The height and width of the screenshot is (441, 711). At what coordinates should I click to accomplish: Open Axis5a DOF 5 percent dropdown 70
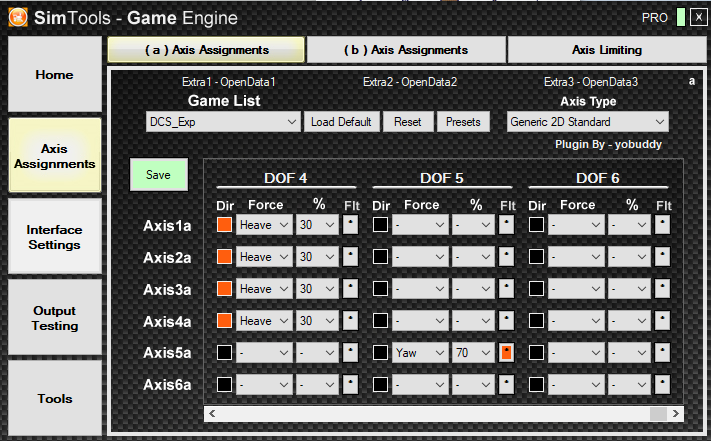coord(473,353)
